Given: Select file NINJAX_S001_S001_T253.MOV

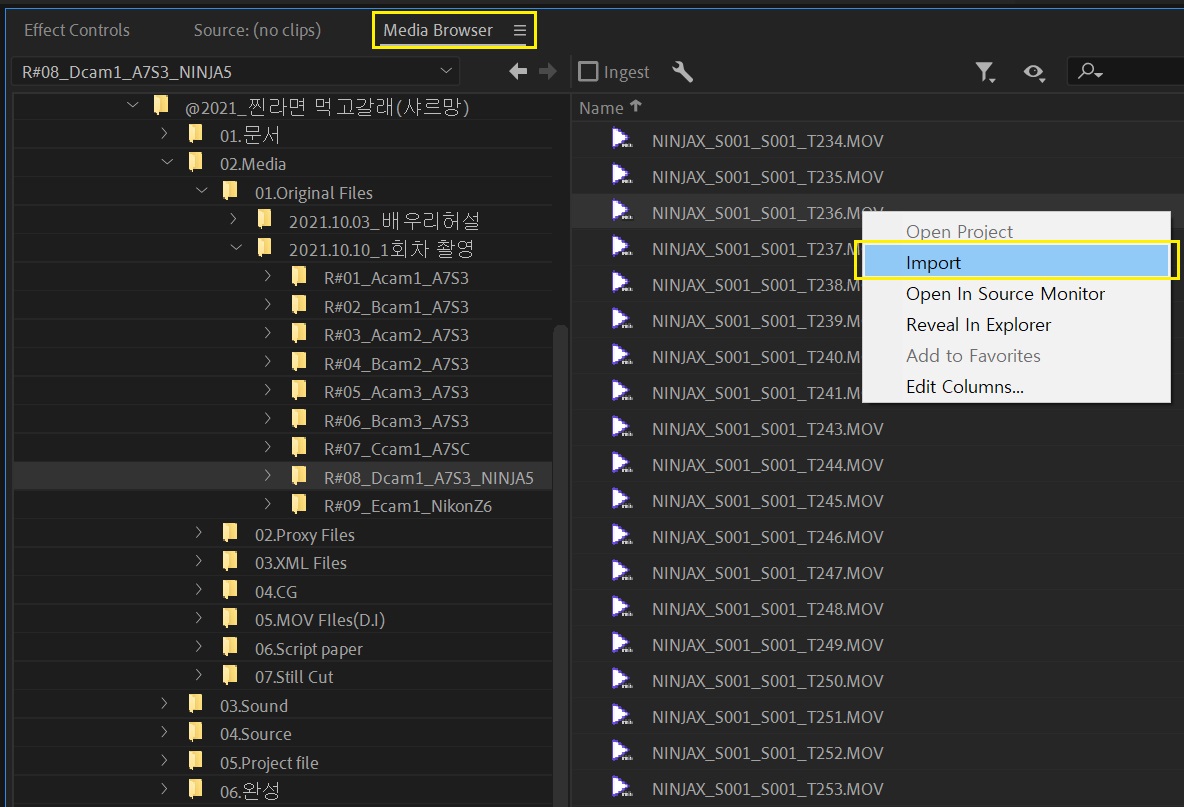Looking at the screenshot, I should 767,789.
